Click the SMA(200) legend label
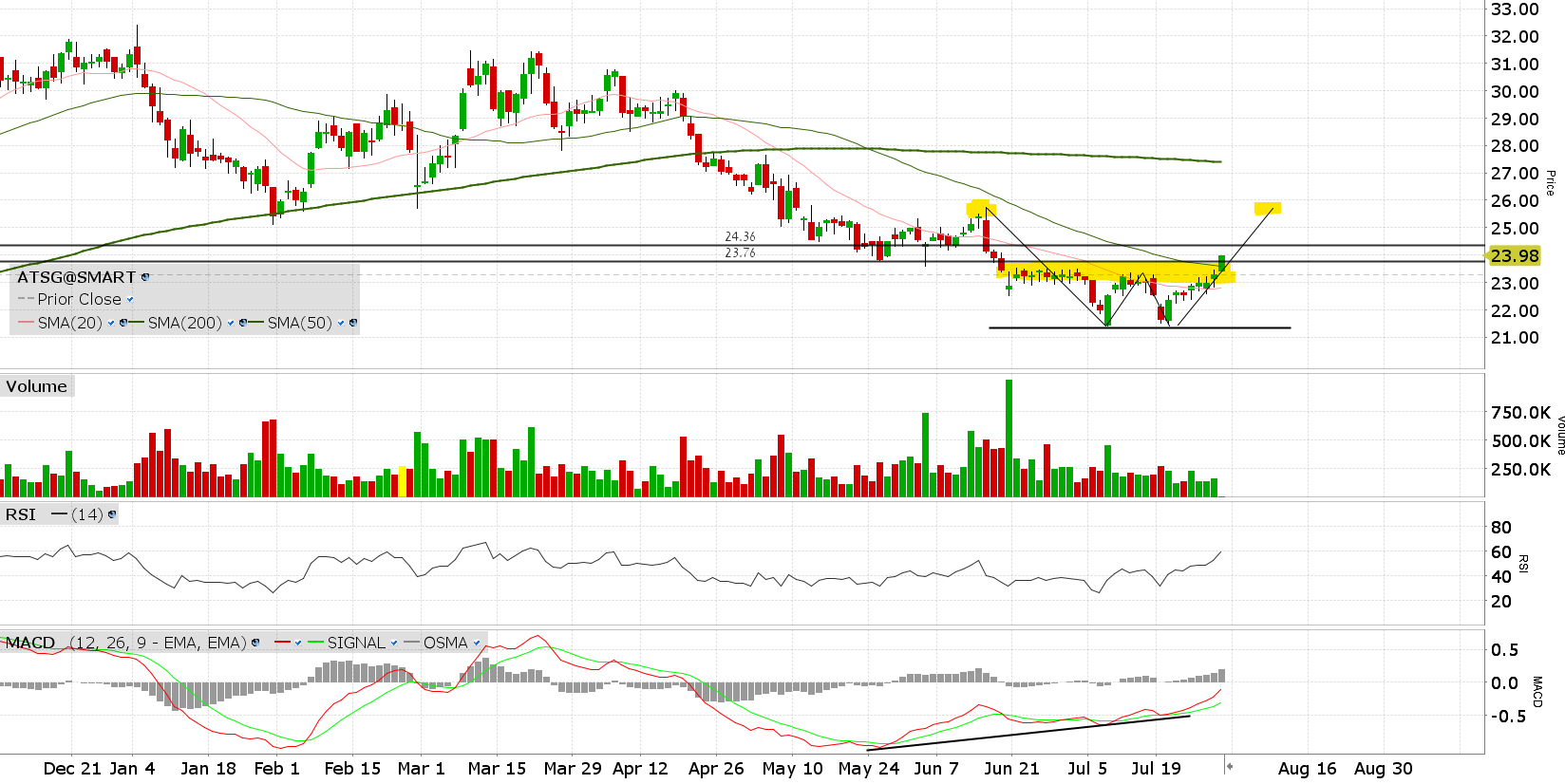 click(185, 323)
